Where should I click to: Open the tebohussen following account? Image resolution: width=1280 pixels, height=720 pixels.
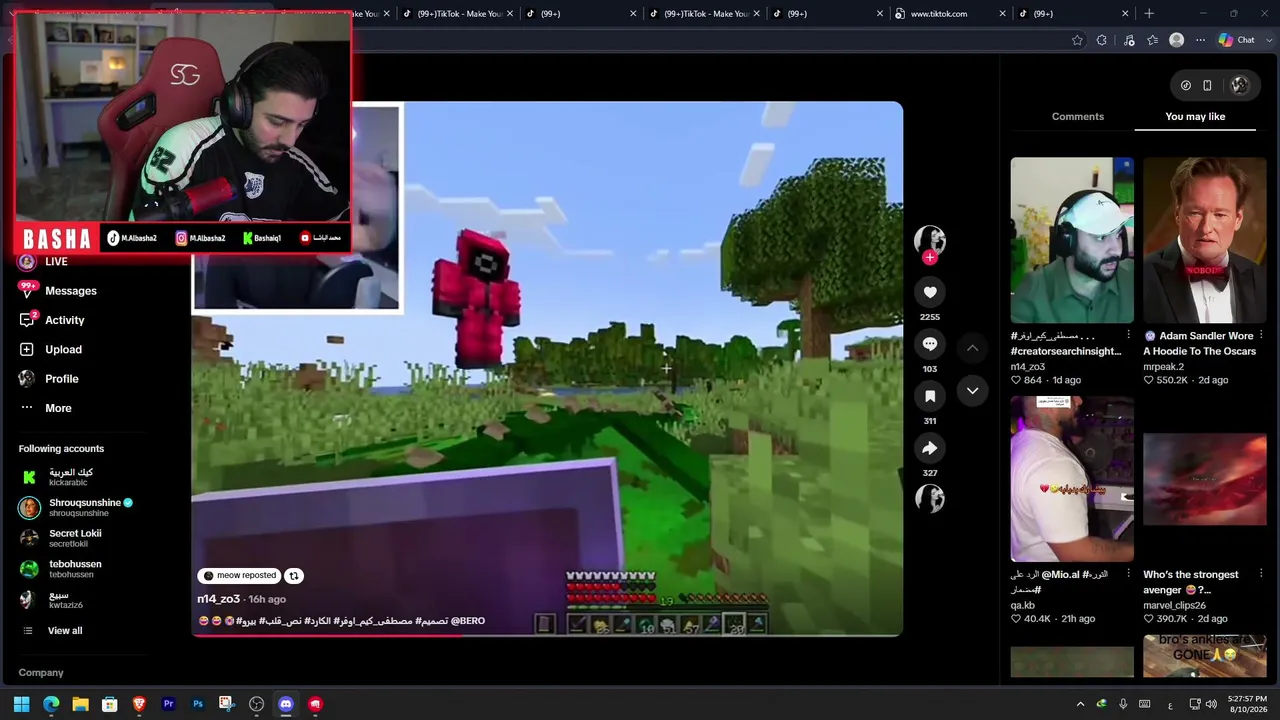click(x=61, y=569)
